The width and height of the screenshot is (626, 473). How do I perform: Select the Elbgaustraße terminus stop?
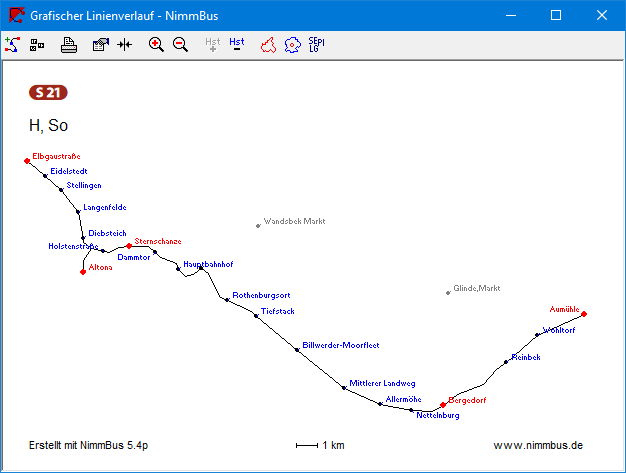point(28,161)
